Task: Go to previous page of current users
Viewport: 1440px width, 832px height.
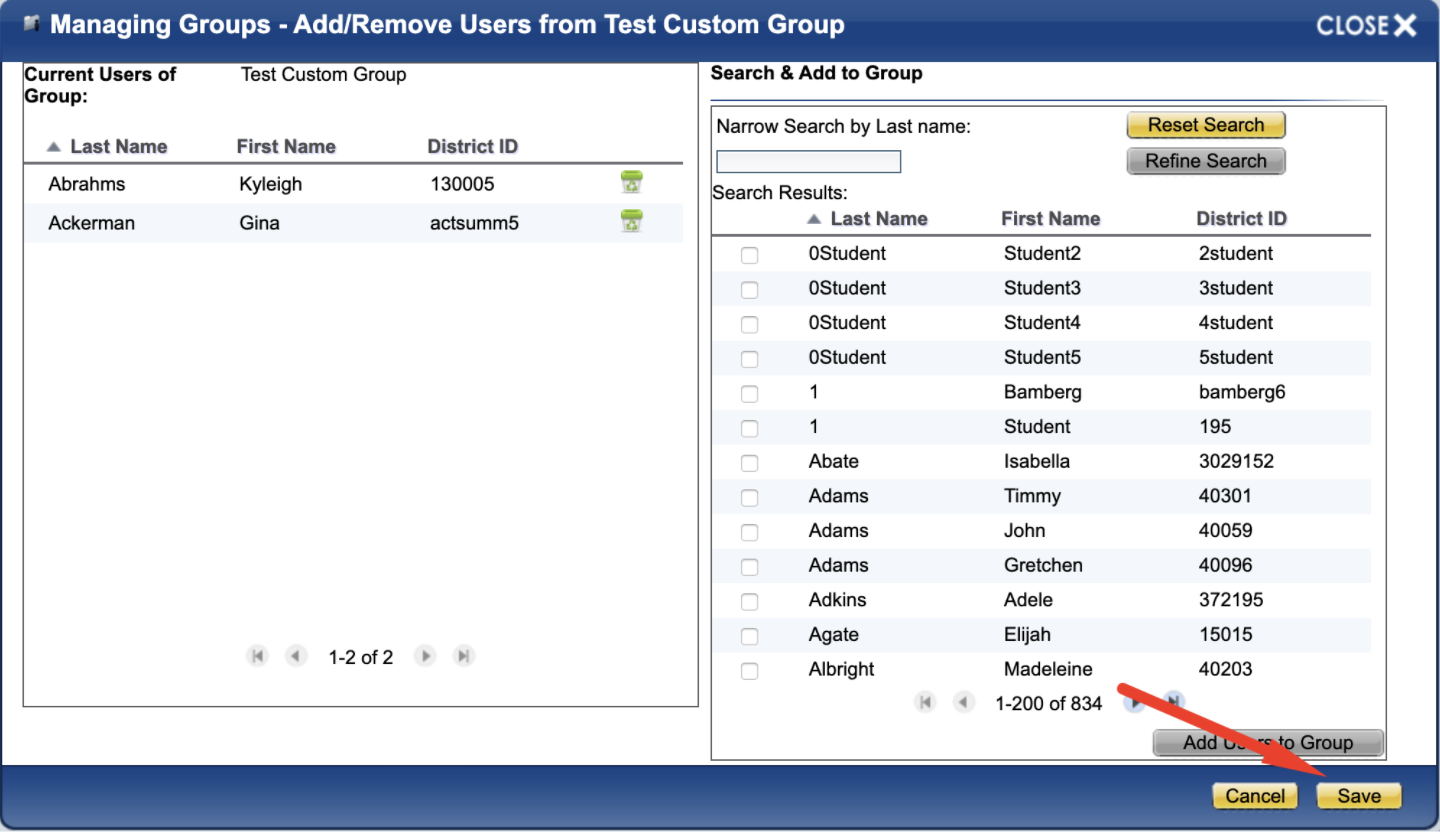Action: tap(295, 656)
